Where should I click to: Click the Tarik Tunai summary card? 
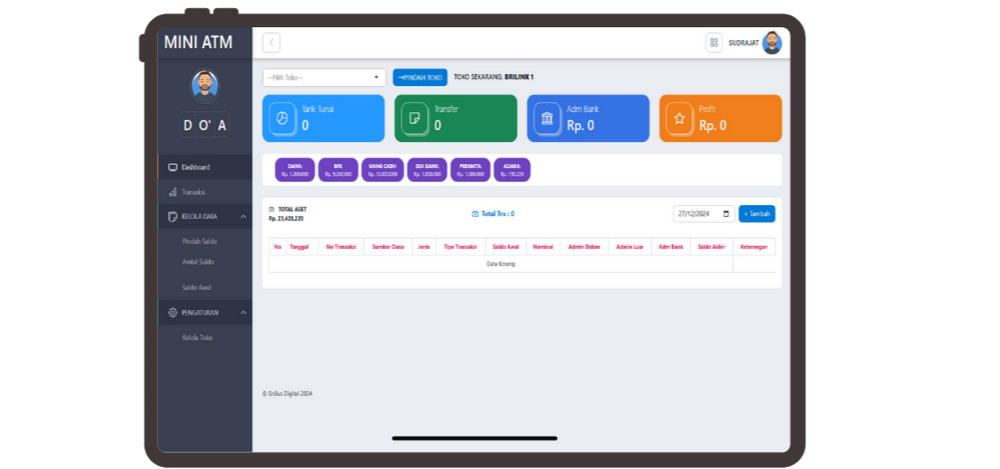(x=323, y=118)
